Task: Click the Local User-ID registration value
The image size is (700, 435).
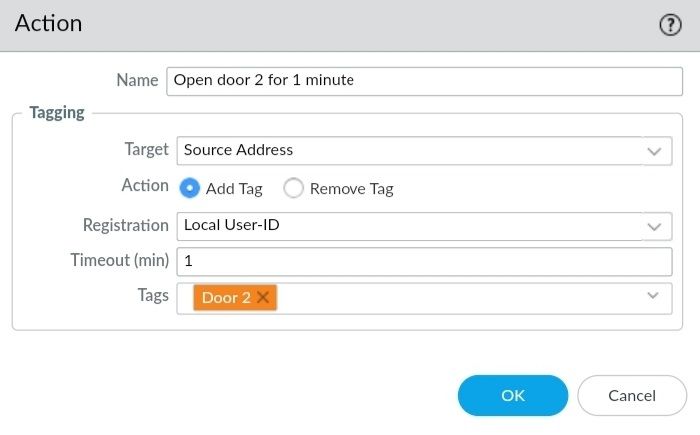Action: pyautogui.click(x=232, y=225)
